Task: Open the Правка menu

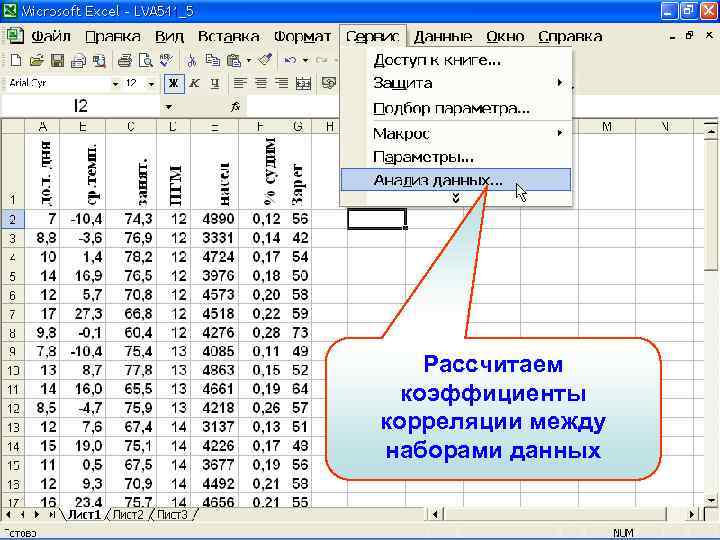Action: 113,36
